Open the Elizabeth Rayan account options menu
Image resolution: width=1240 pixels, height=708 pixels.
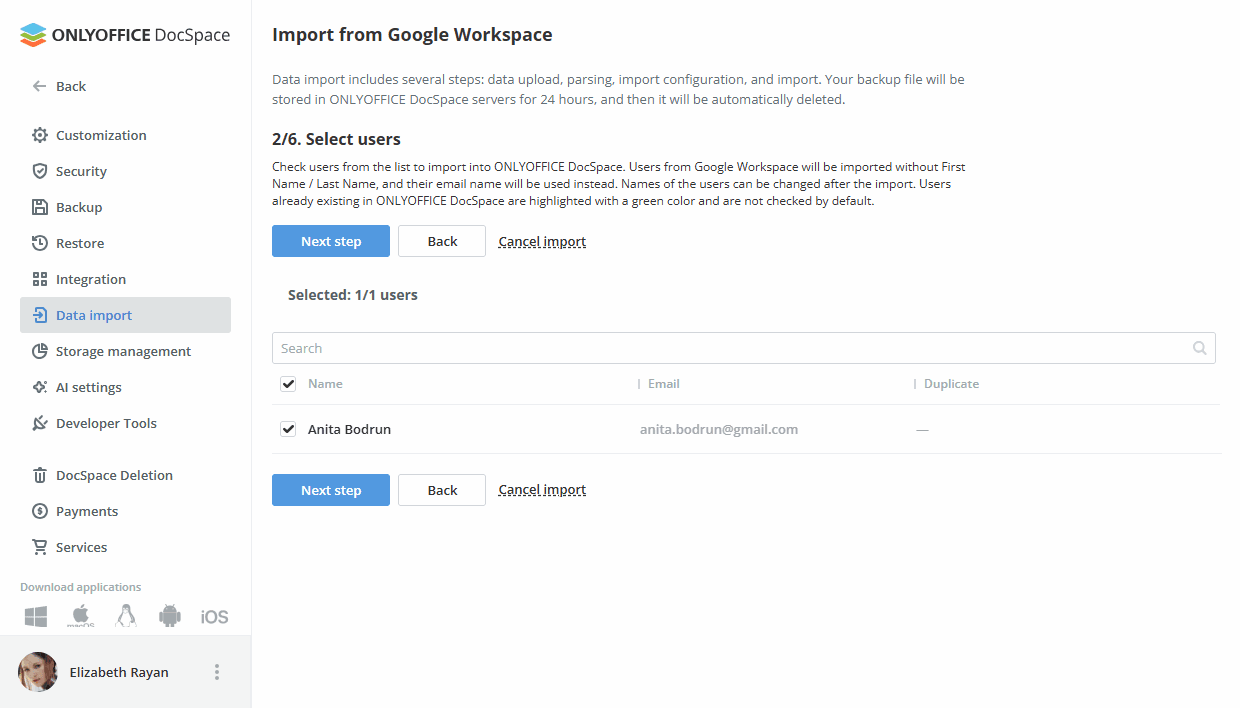(x=217, y=671)
